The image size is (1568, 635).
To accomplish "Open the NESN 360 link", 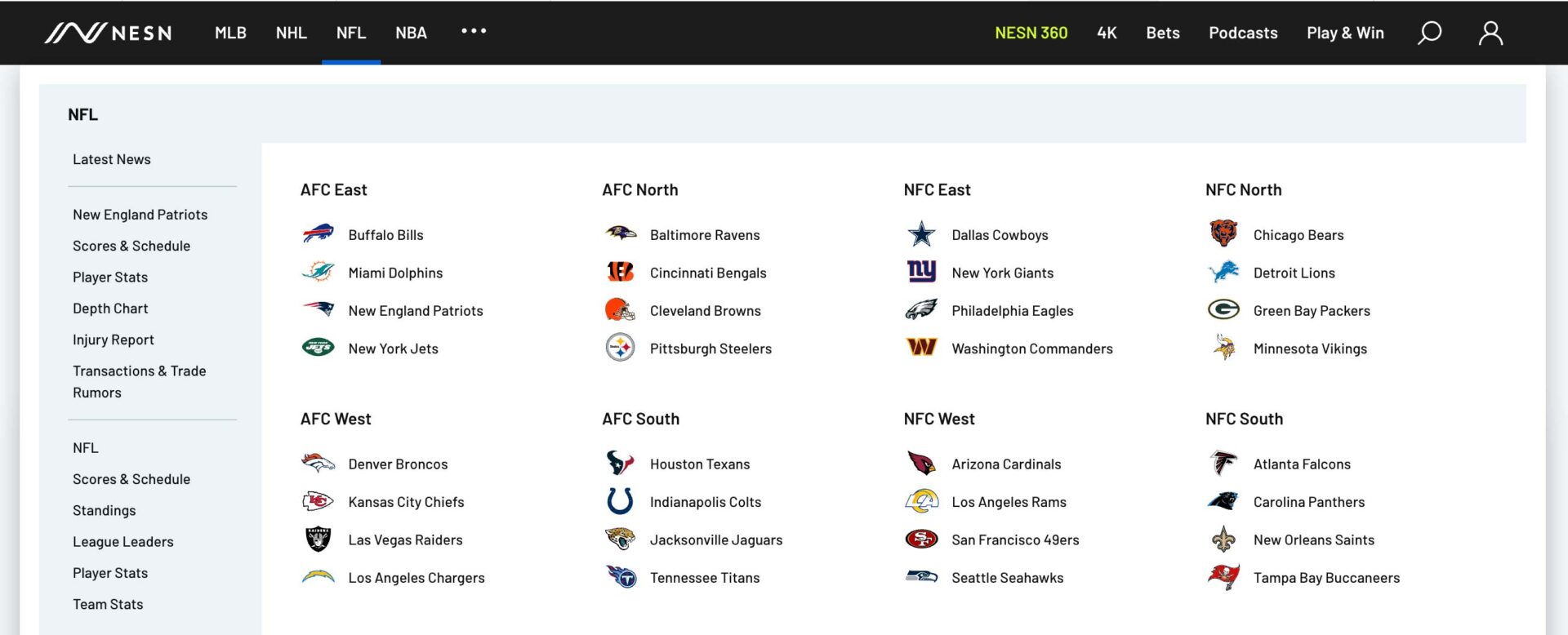I will pos(1031,33).
